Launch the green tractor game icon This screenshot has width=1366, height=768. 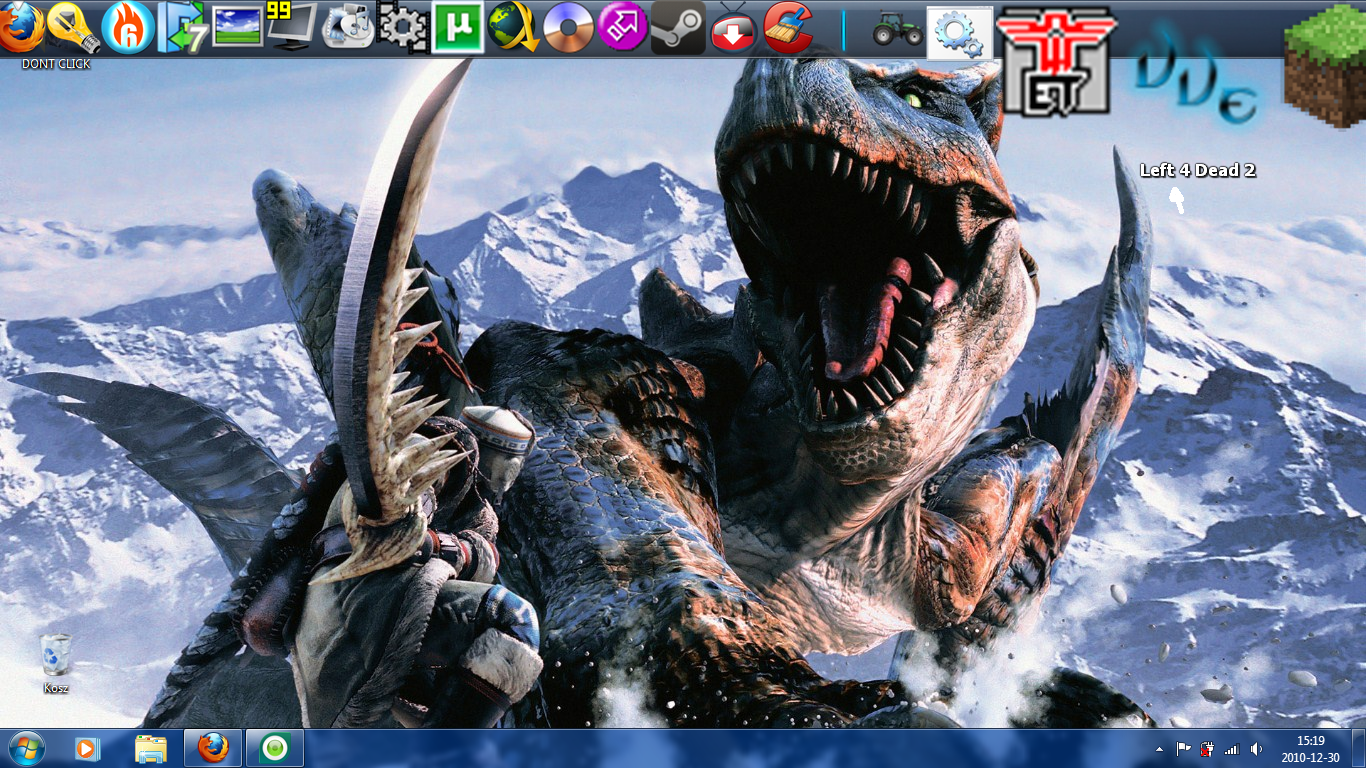[898, 28]
